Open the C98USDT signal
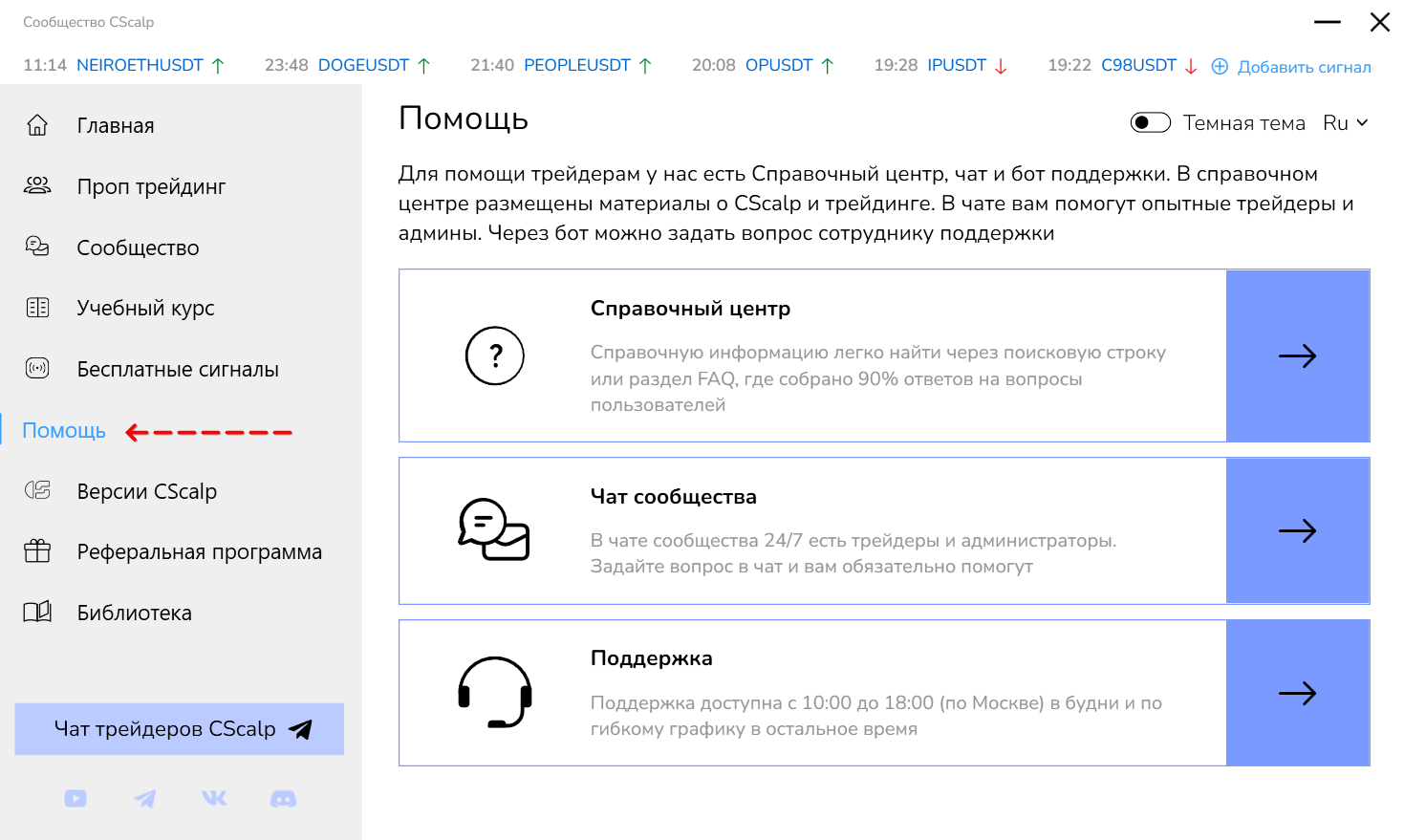The height and width of the screenshot is (840, 1404). click(1138, 65)
